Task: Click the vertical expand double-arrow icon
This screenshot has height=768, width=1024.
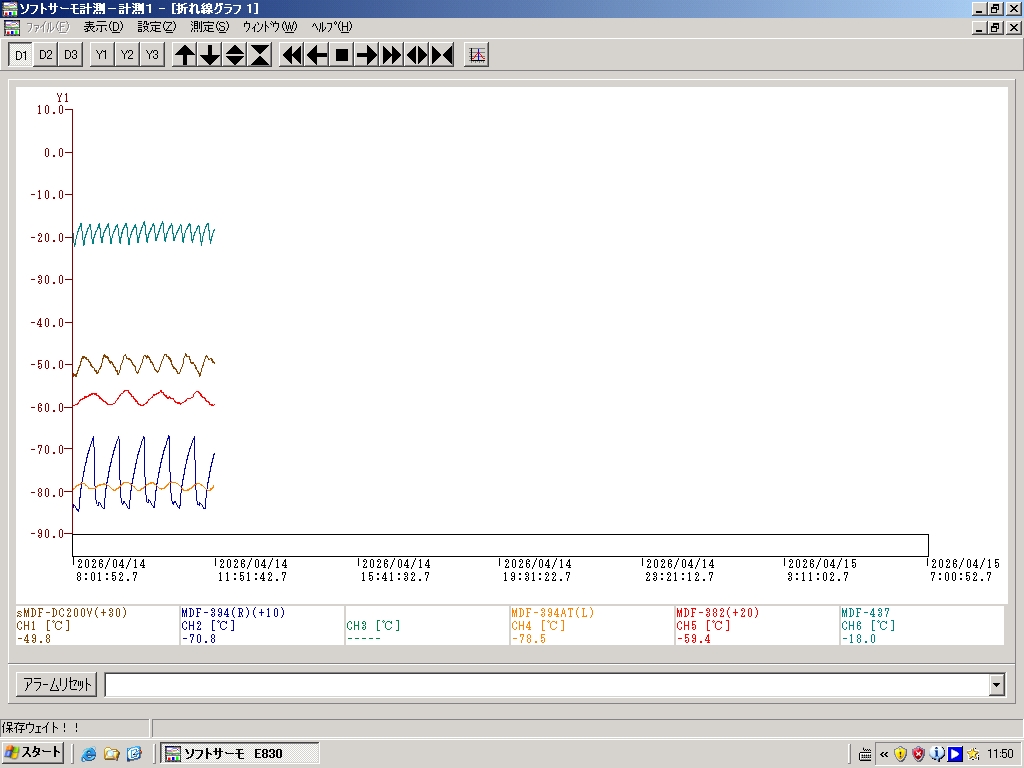Action: [x=235, y=55]
